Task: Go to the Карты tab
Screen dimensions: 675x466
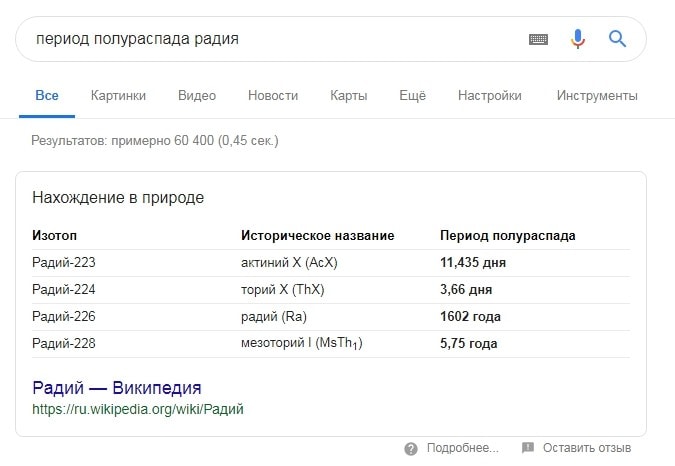Action: 348,96
